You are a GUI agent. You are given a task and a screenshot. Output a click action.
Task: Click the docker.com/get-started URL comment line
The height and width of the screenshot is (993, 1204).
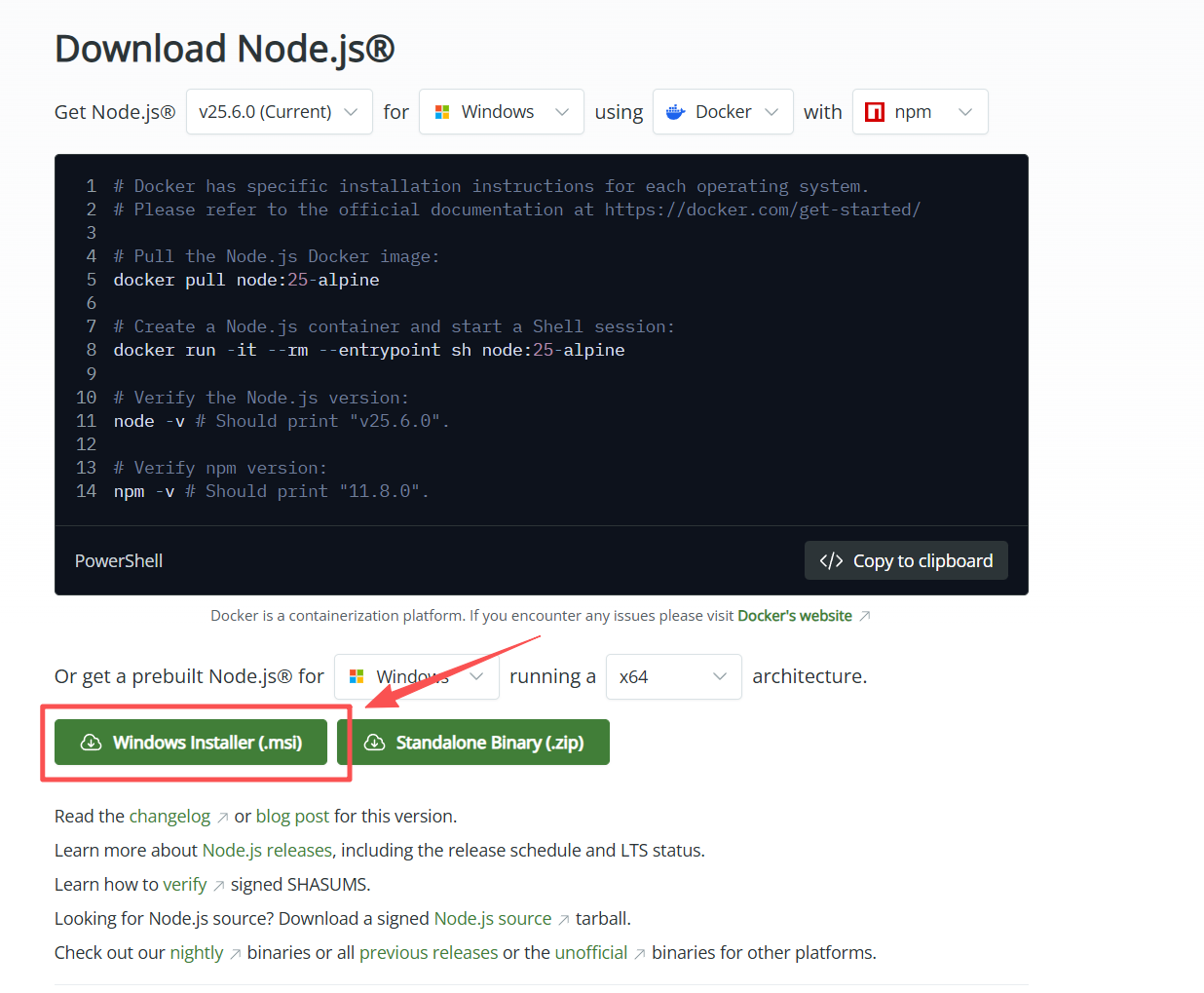coord(517,210)
